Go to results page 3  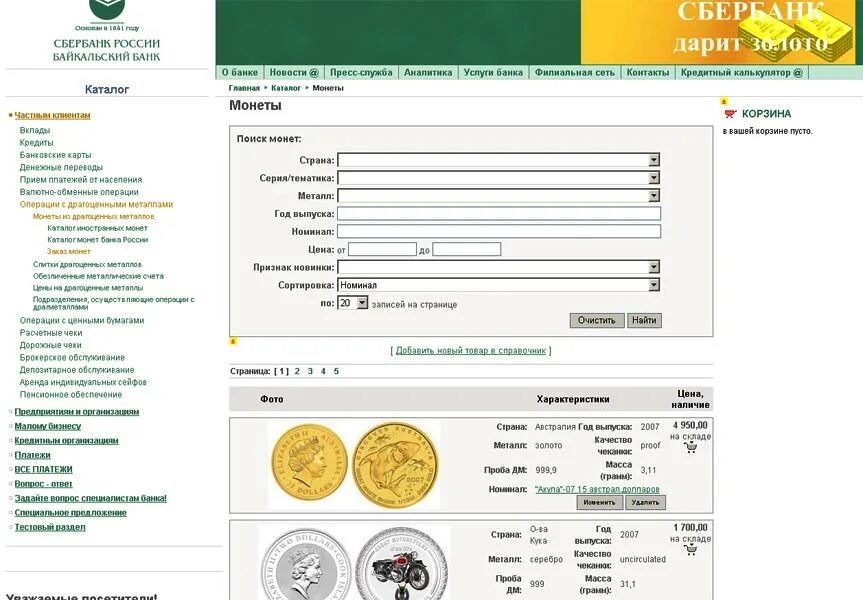click(x=310, y=372)
